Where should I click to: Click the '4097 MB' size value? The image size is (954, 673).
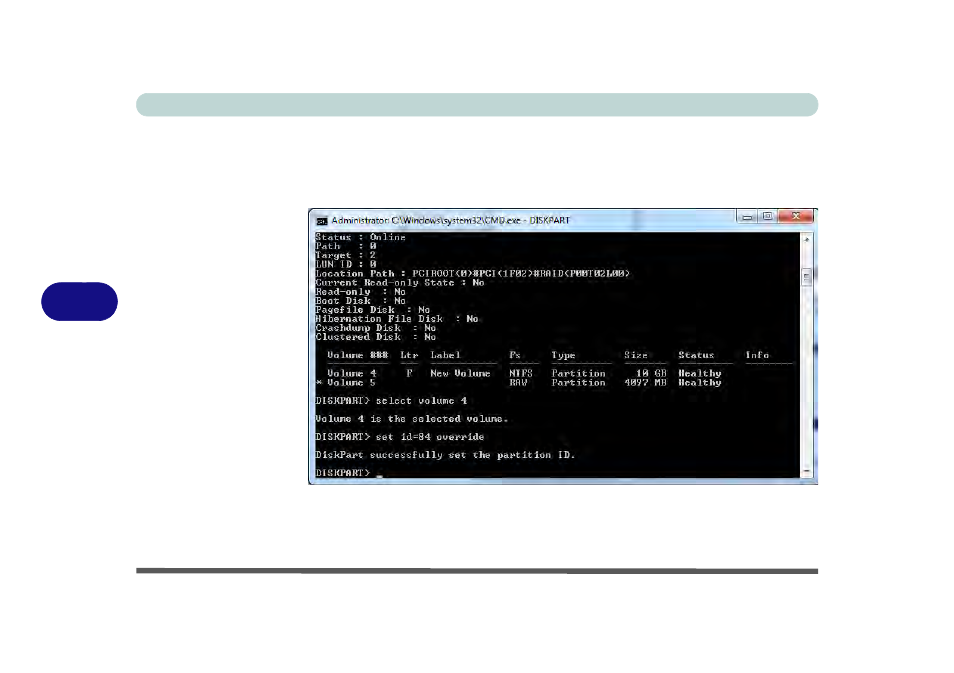(x=646, y=383)
